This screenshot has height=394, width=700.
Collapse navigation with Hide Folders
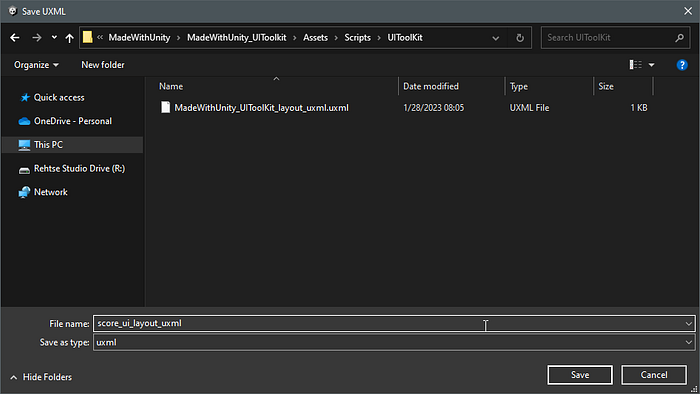coord(41,377)
